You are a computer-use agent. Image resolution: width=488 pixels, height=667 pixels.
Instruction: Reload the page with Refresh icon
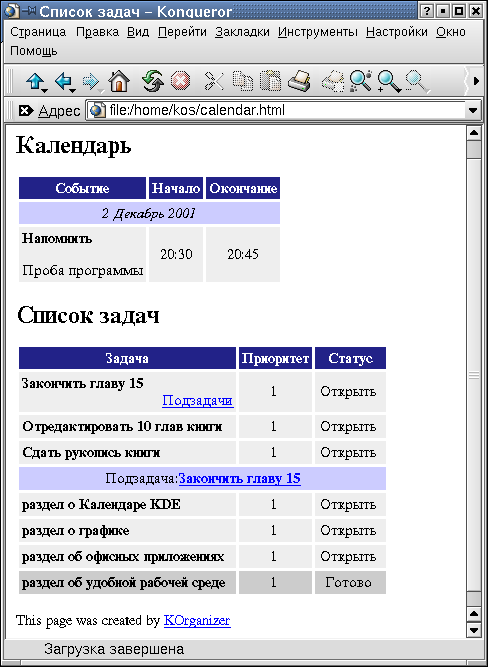point(153,81)
